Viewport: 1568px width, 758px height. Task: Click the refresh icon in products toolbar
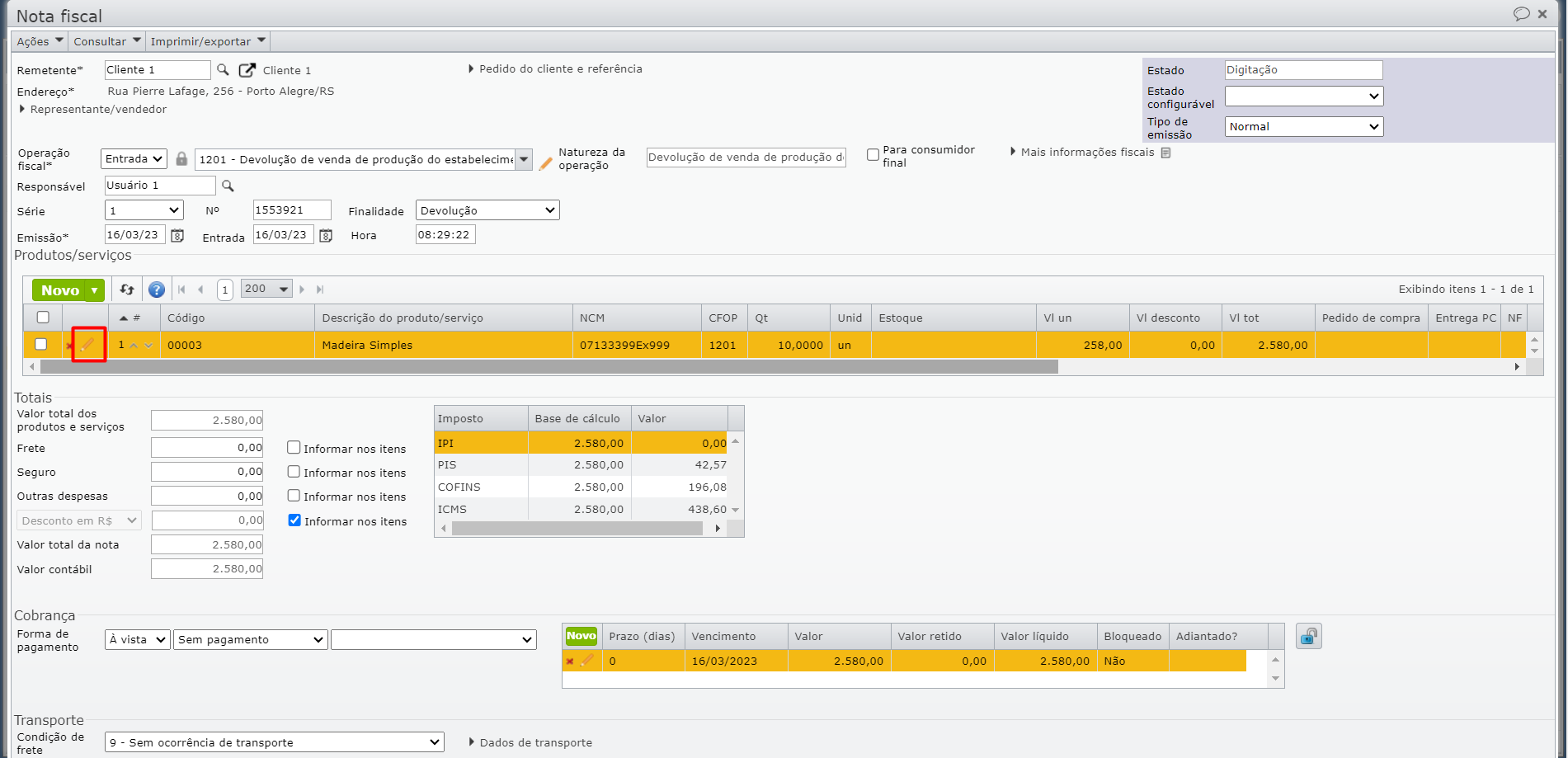127,290
